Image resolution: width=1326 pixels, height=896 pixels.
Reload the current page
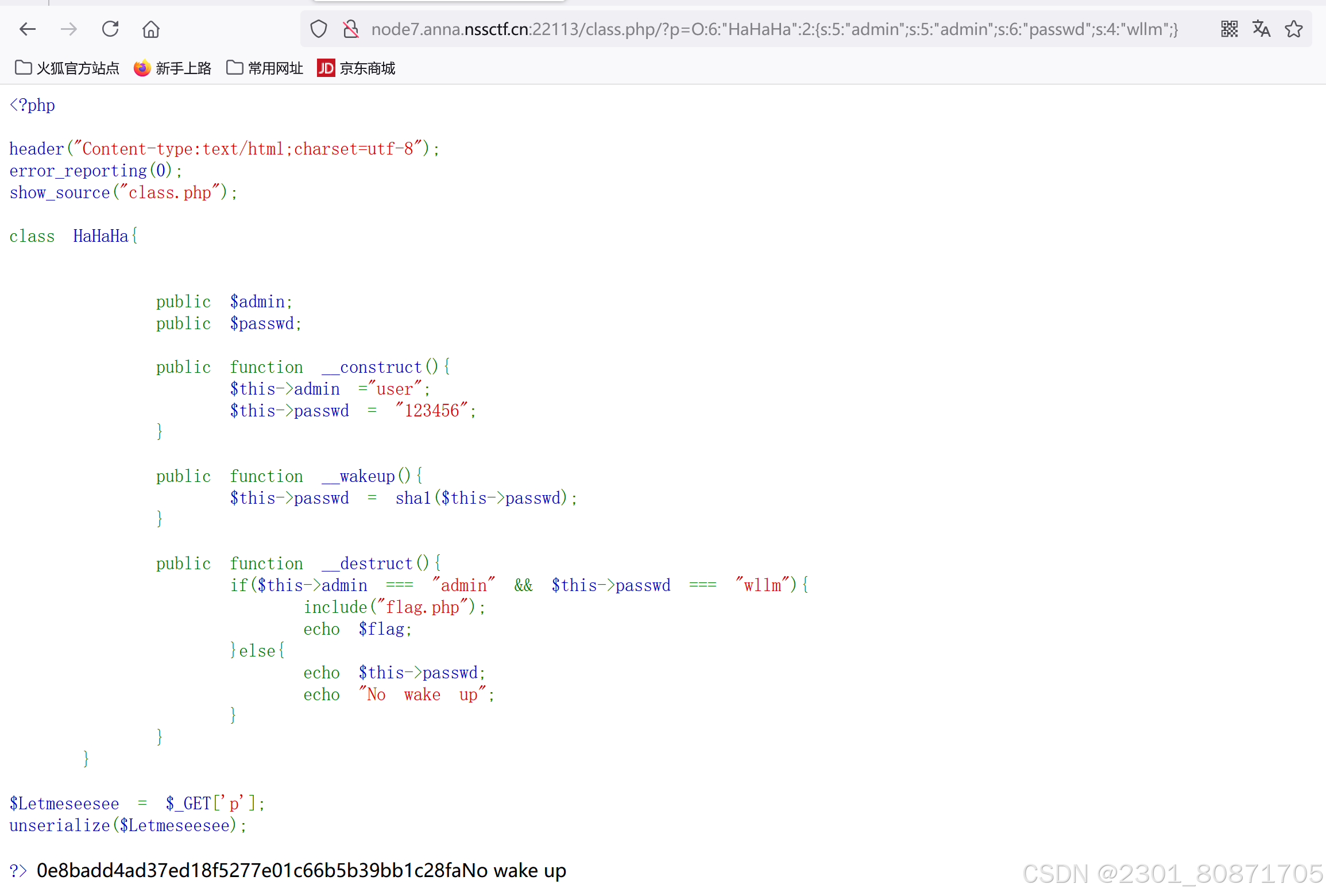[110, 29]
